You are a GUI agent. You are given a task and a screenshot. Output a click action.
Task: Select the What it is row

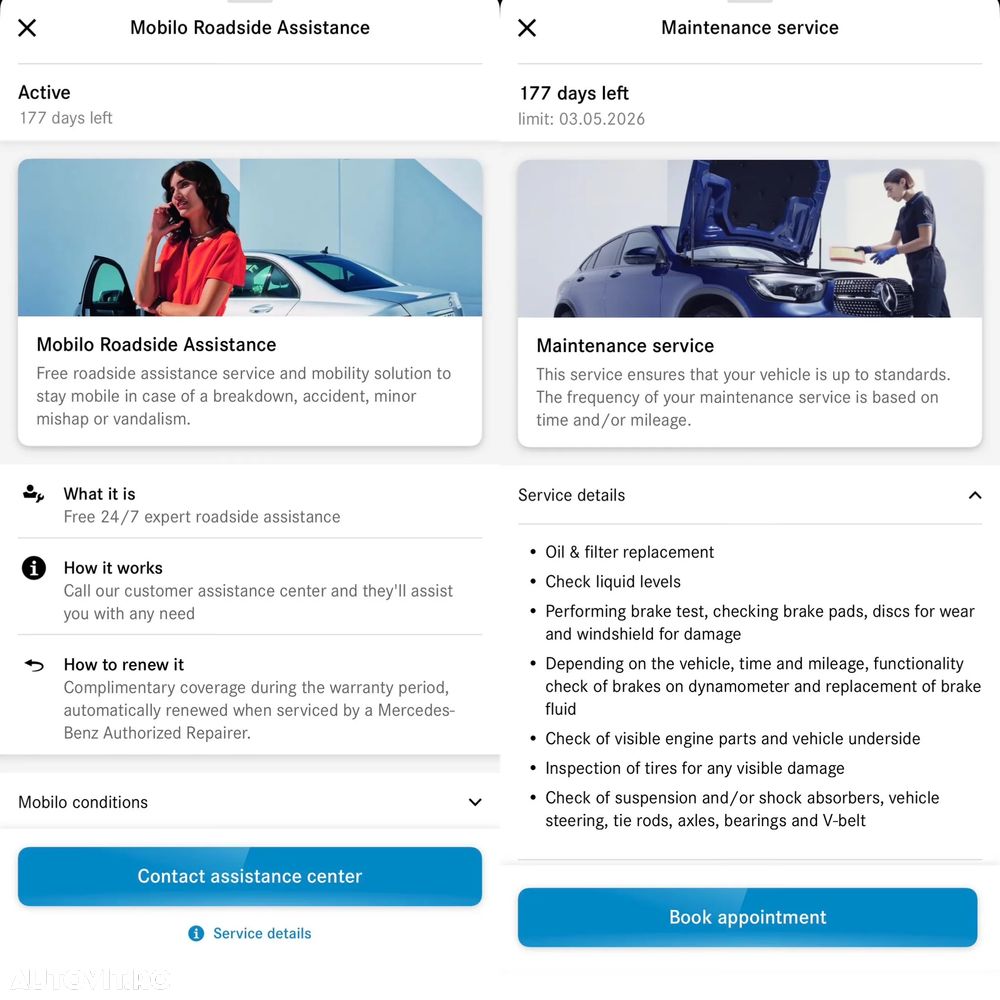point(250,505)
